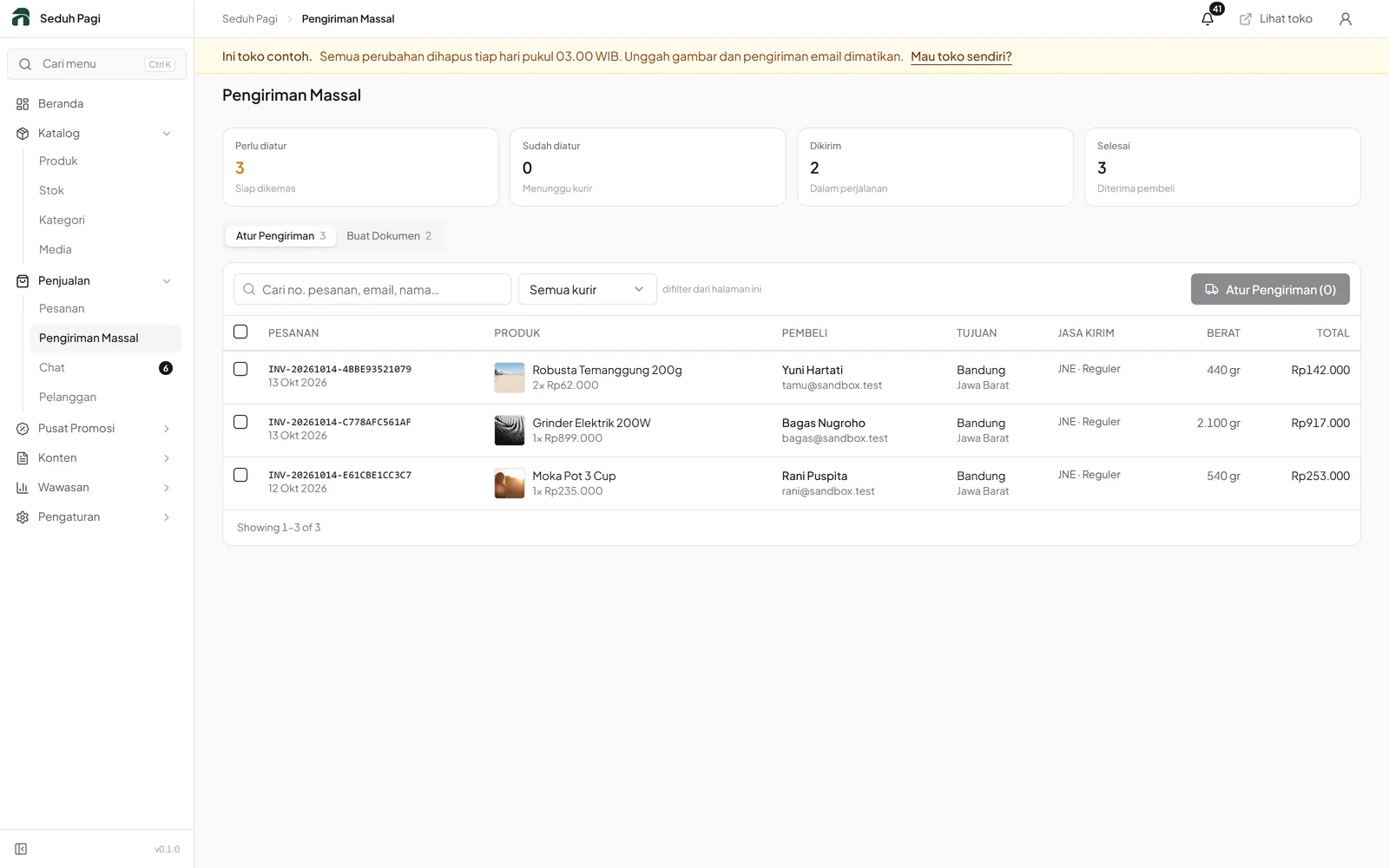Viewport: 1389px width, 868px height.
Task: Collapse the sidebar panel icon
Action: click(21, 849)
